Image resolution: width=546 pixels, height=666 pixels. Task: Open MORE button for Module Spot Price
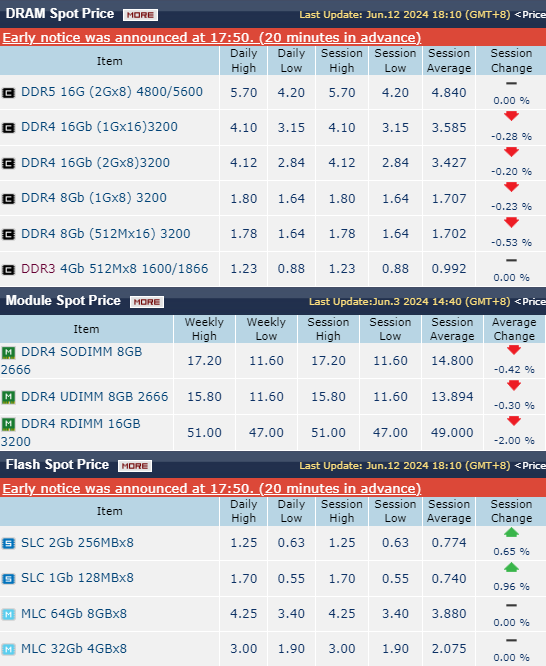pos(147,302)
